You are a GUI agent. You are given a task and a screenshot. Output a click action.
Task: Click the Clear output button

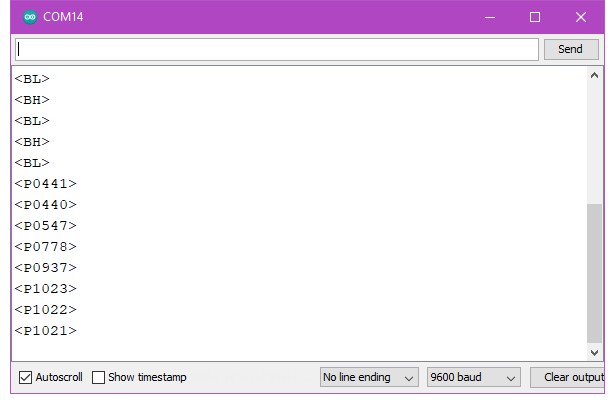571,377
